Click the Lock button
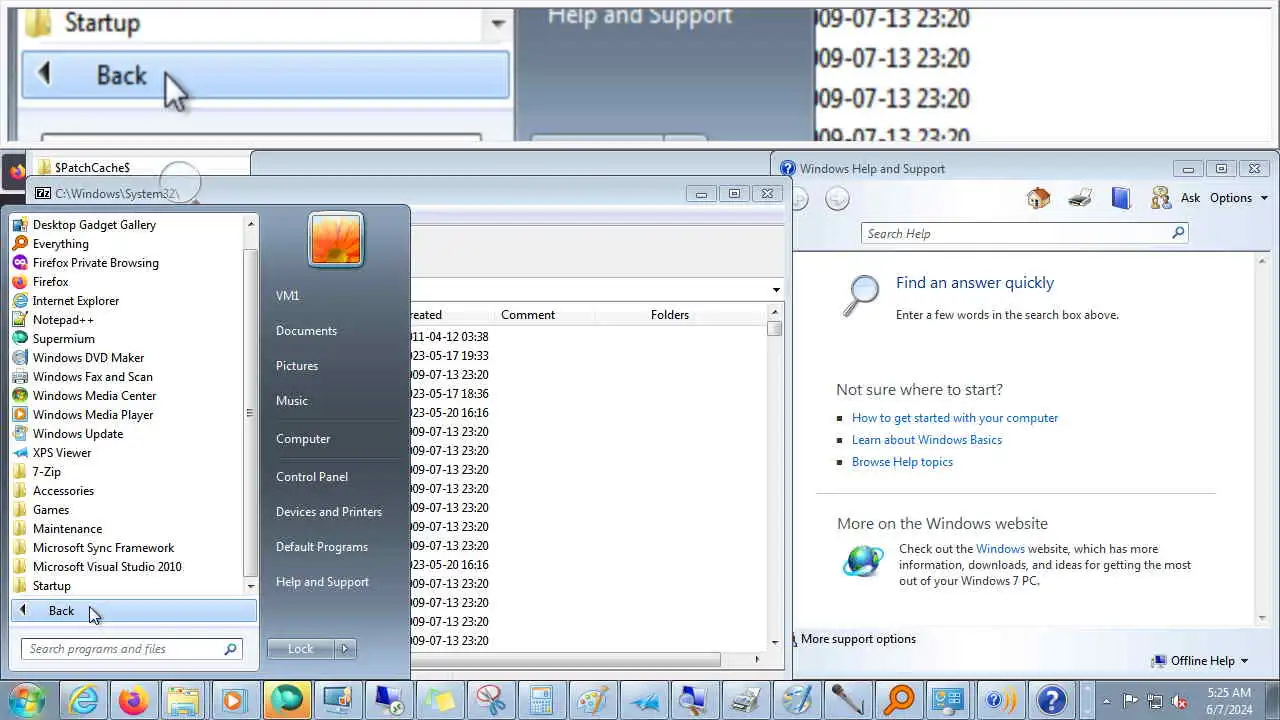The width and height of the screenshot is (1280, 720). tap(301, 649)
